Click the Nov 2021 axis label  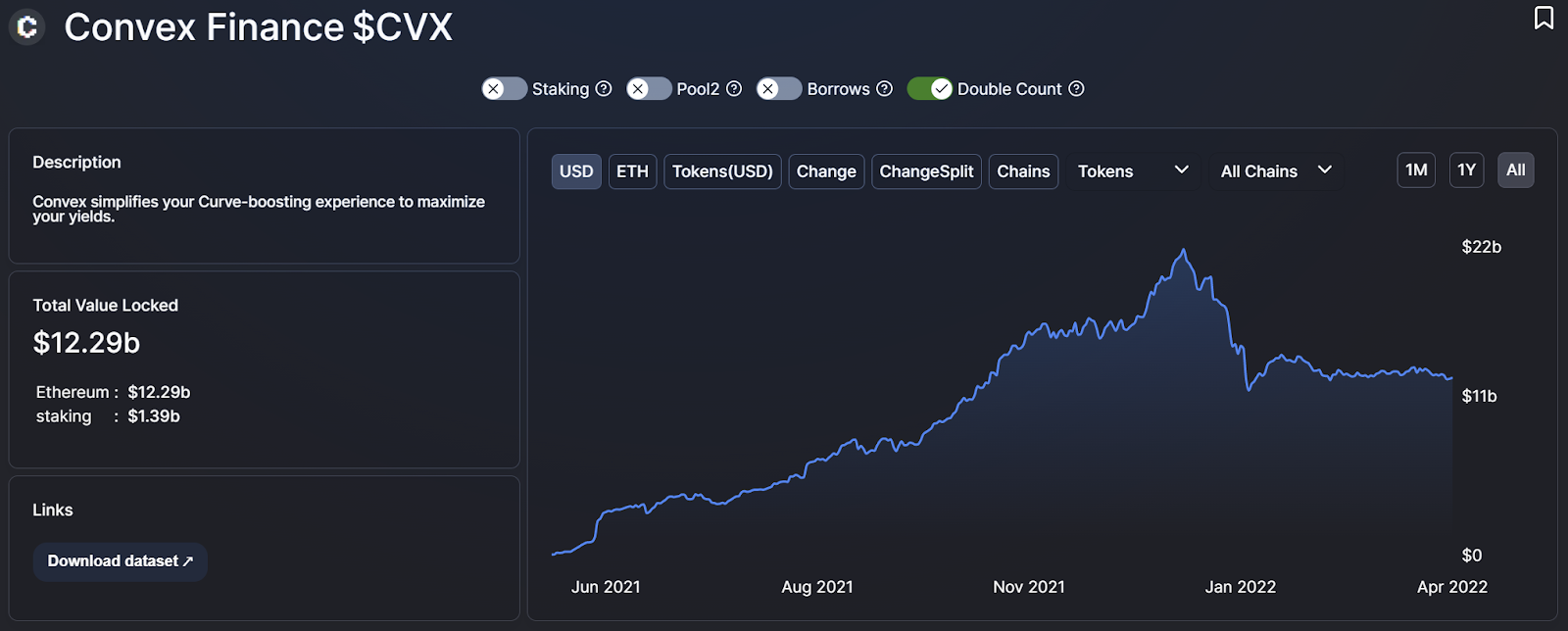coord(1029,587)
